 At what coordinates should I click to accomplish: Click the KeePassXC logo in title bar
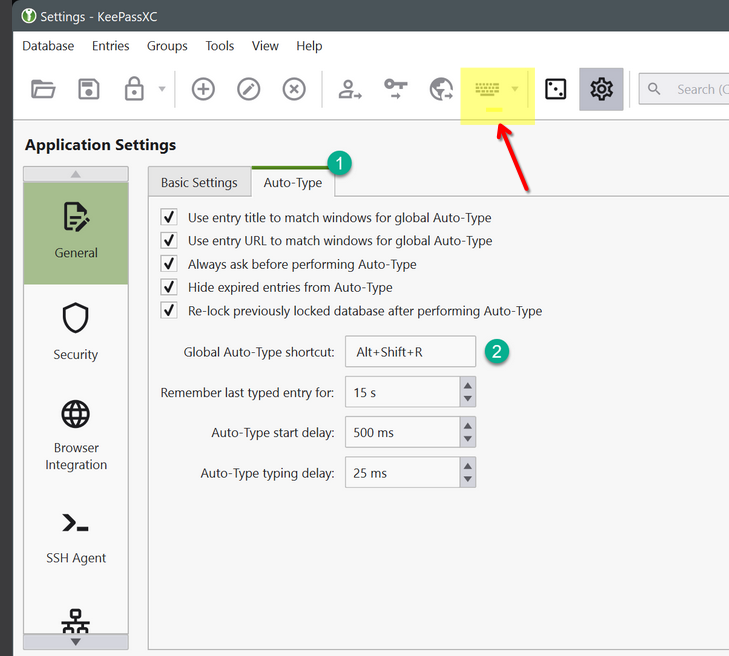click(x=29, y=16)
